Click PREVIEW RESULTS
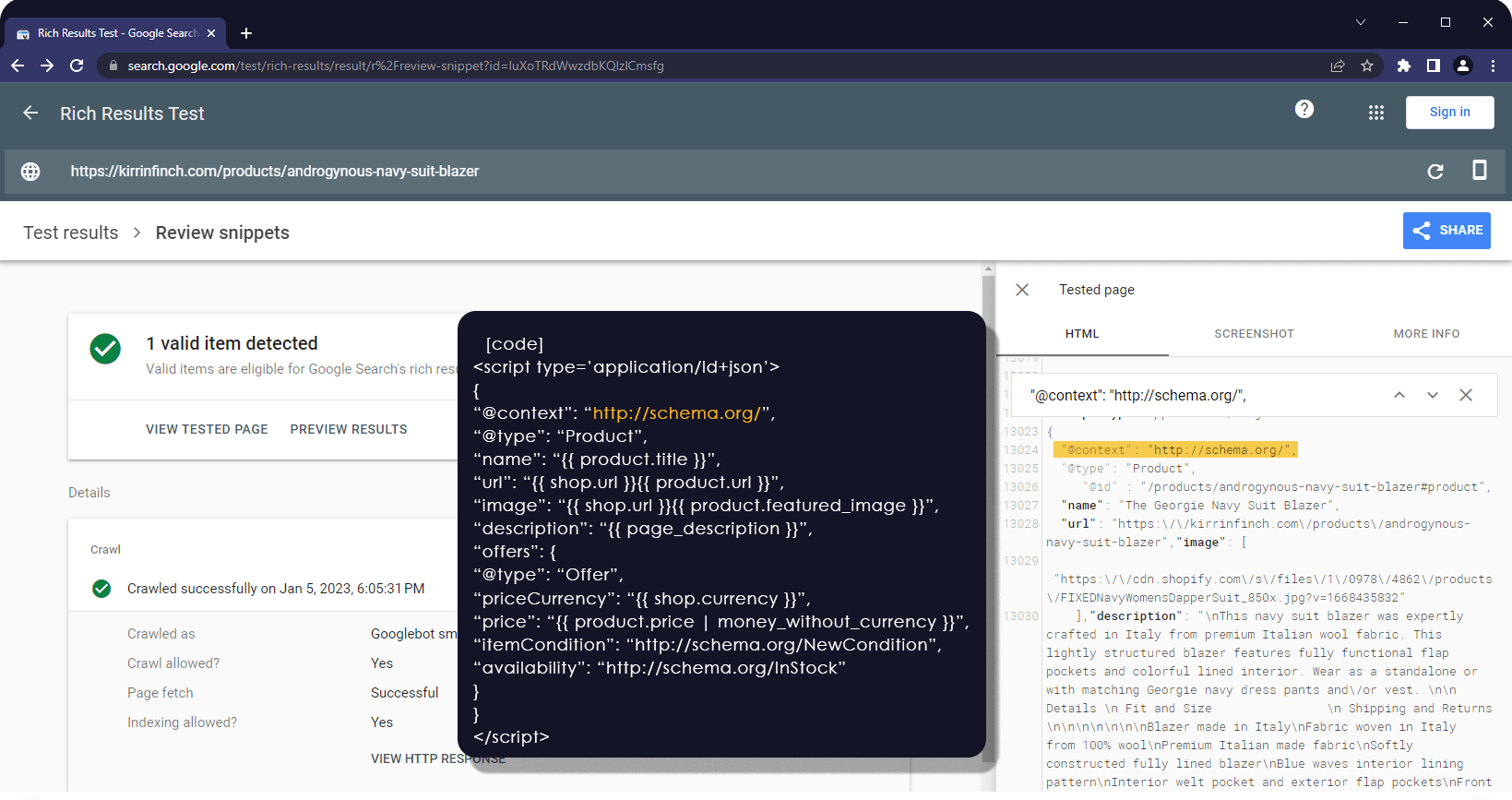Screen dimensions: 1512x800 point(349,429)
